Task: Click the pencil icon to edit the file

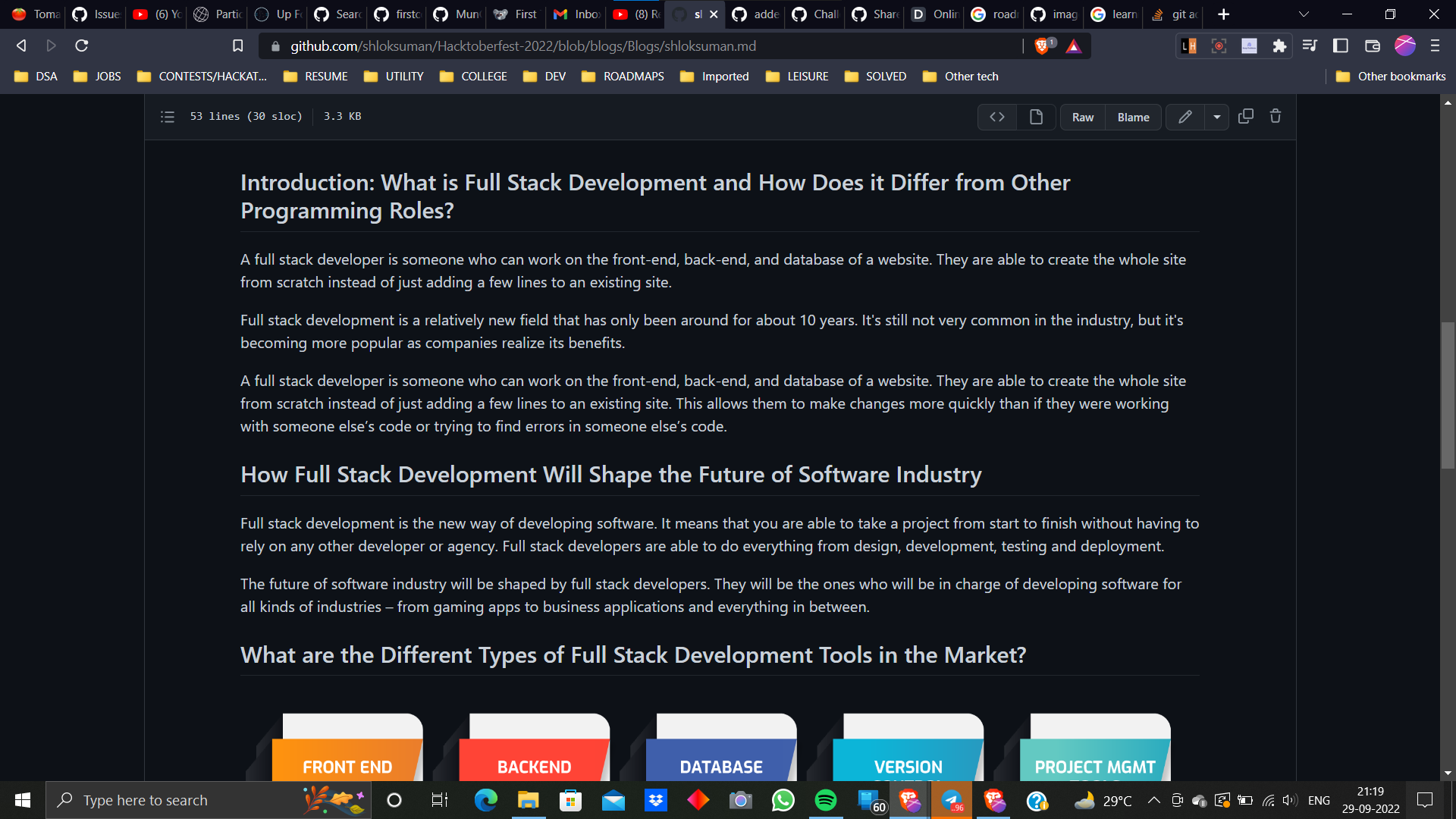Action: coord(1185,117)
